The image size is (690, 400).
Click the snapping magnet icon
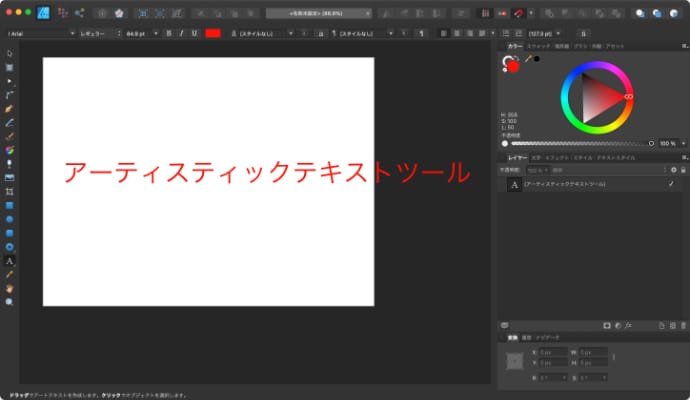[x=518, y=14]
